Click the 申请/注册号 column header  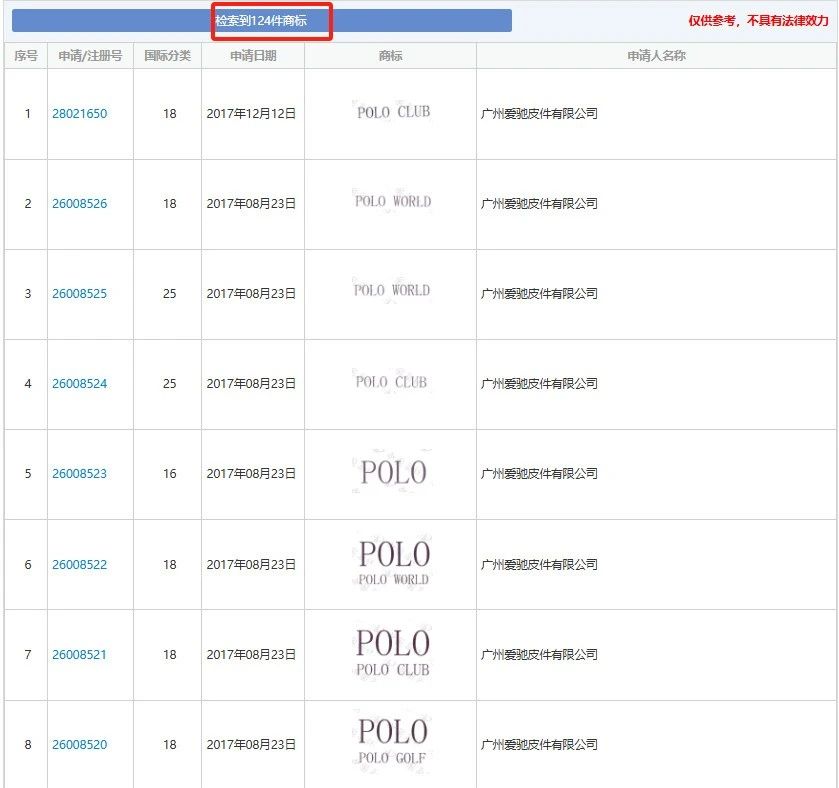(90, 56)
